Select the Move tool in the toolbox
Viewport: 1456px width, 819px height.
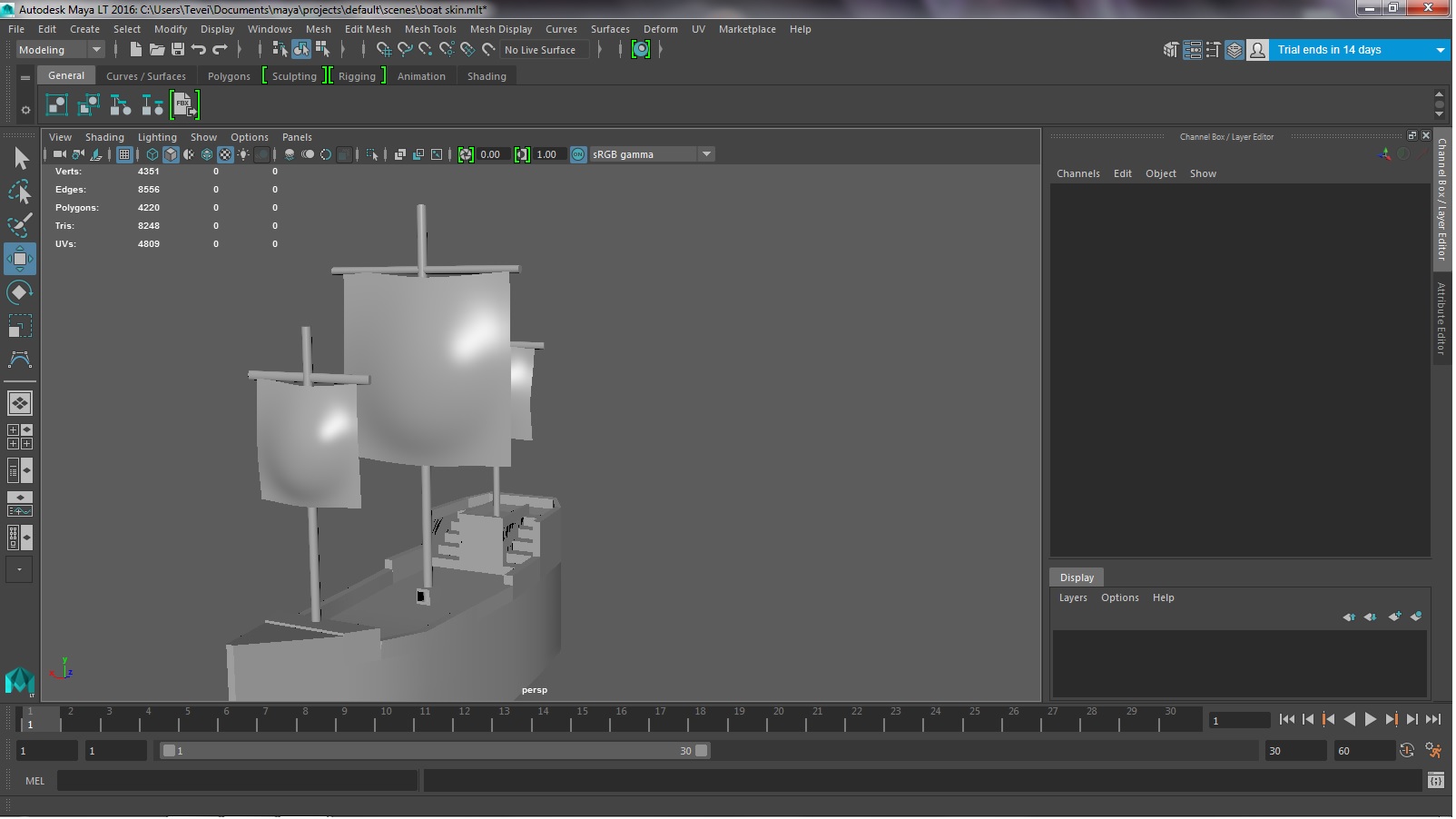19,259
